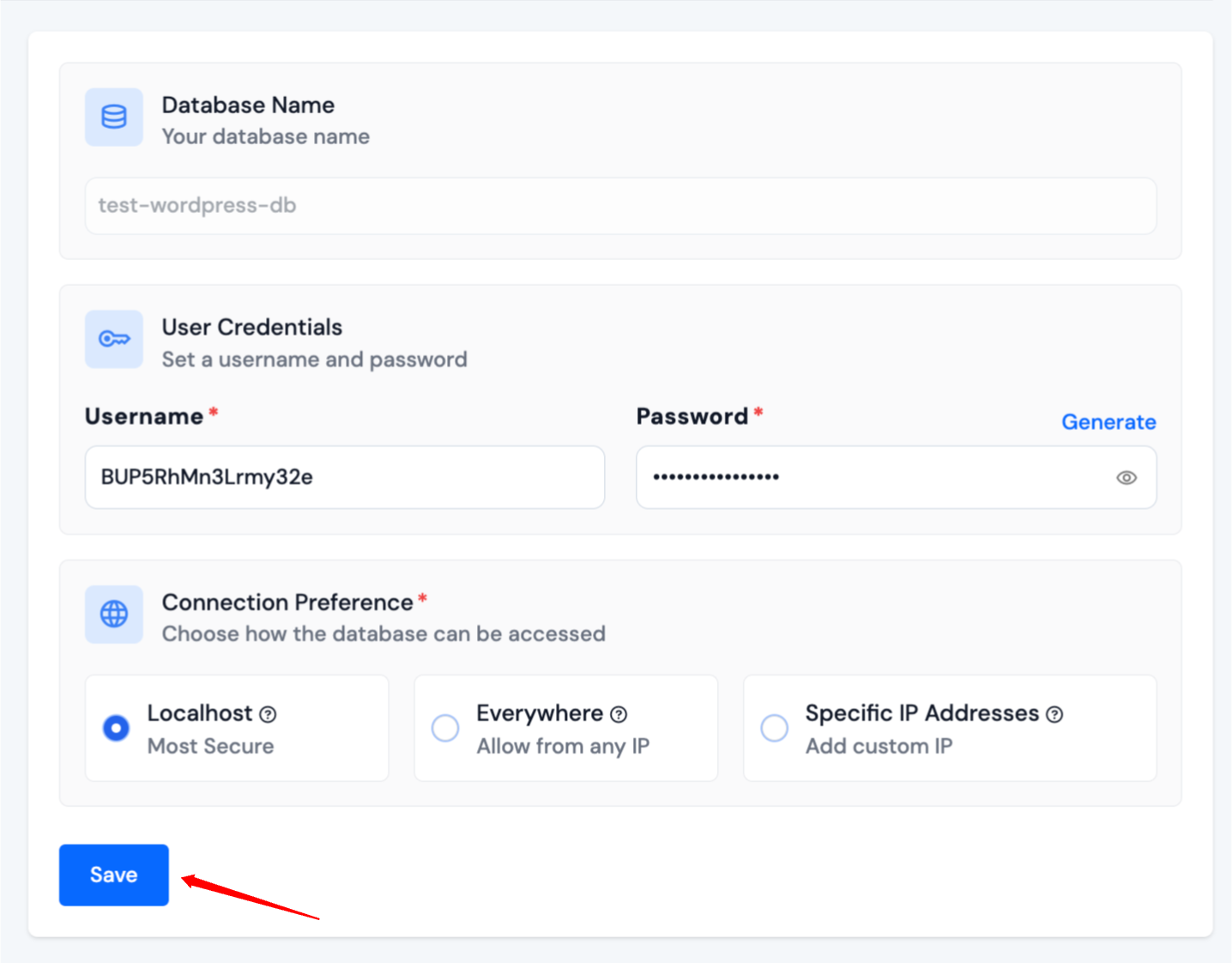
Task: Open the Everywhere help question mark icon
Action: tap(619, 714)
